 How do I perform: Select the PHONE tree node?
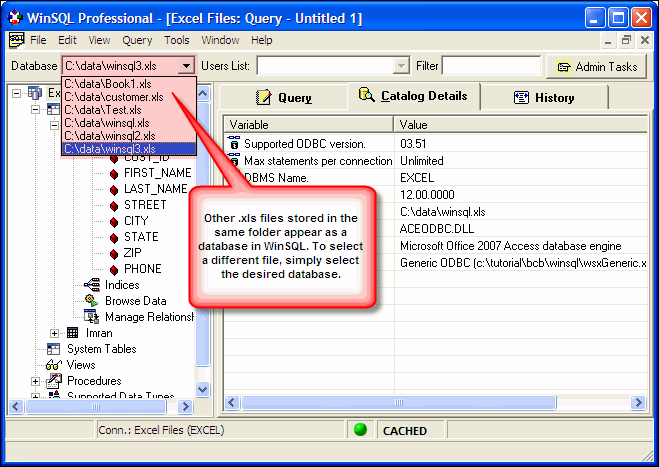(142, 269)
